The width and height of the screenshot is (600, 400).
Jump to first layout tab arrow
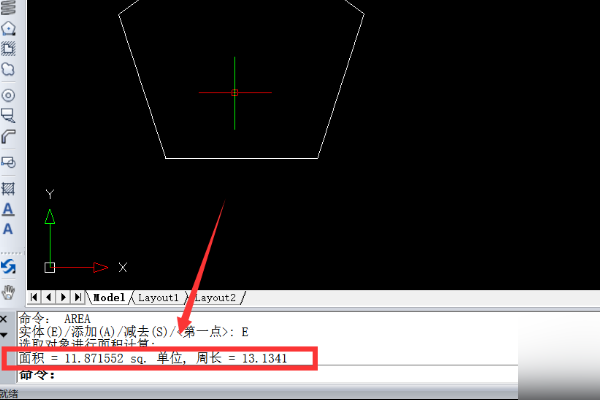coord(34,297)
